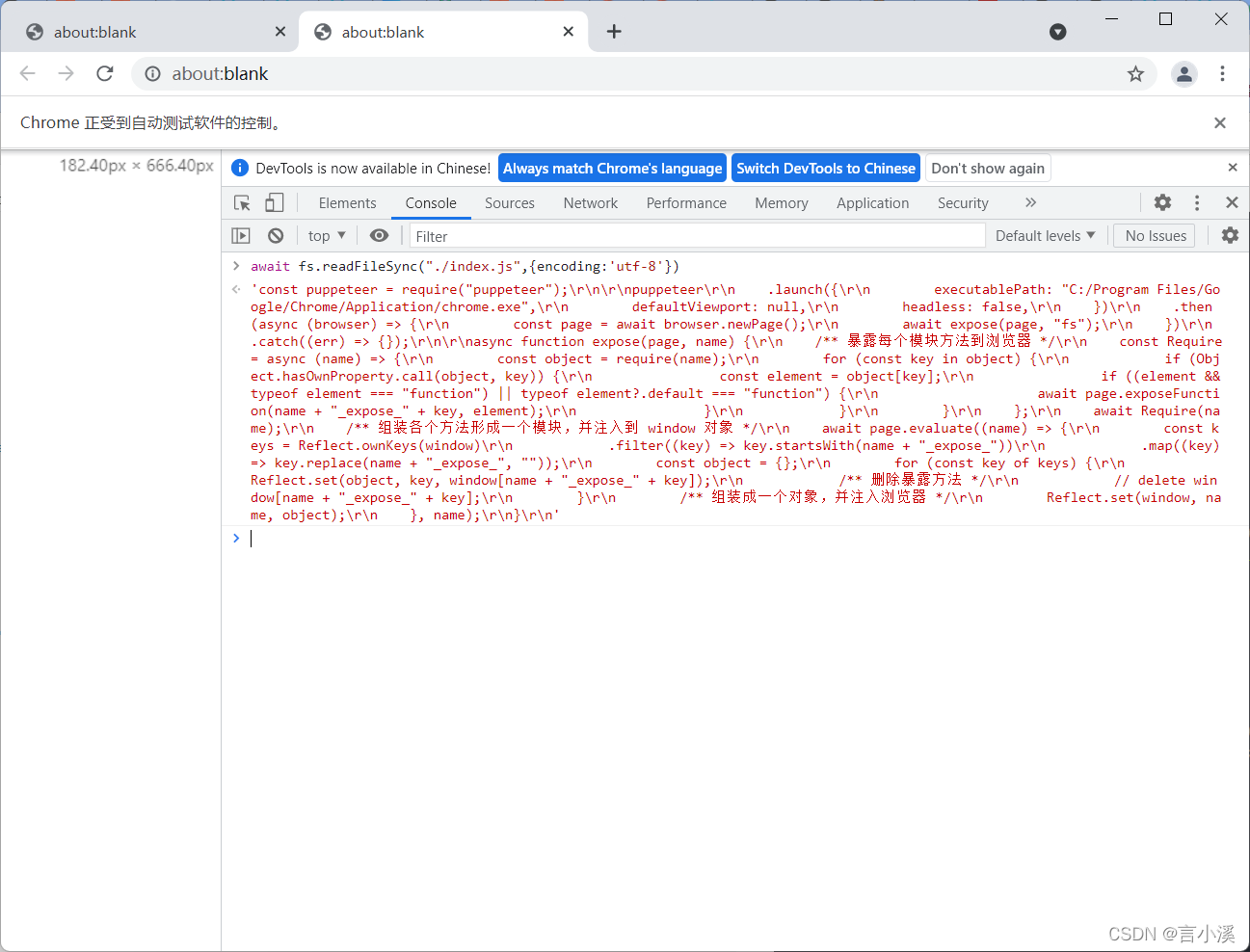The width and height of the screenshot is (1250, 952).
Task: Open the DevTools settings gear
Action: (x=1163, y=202)
